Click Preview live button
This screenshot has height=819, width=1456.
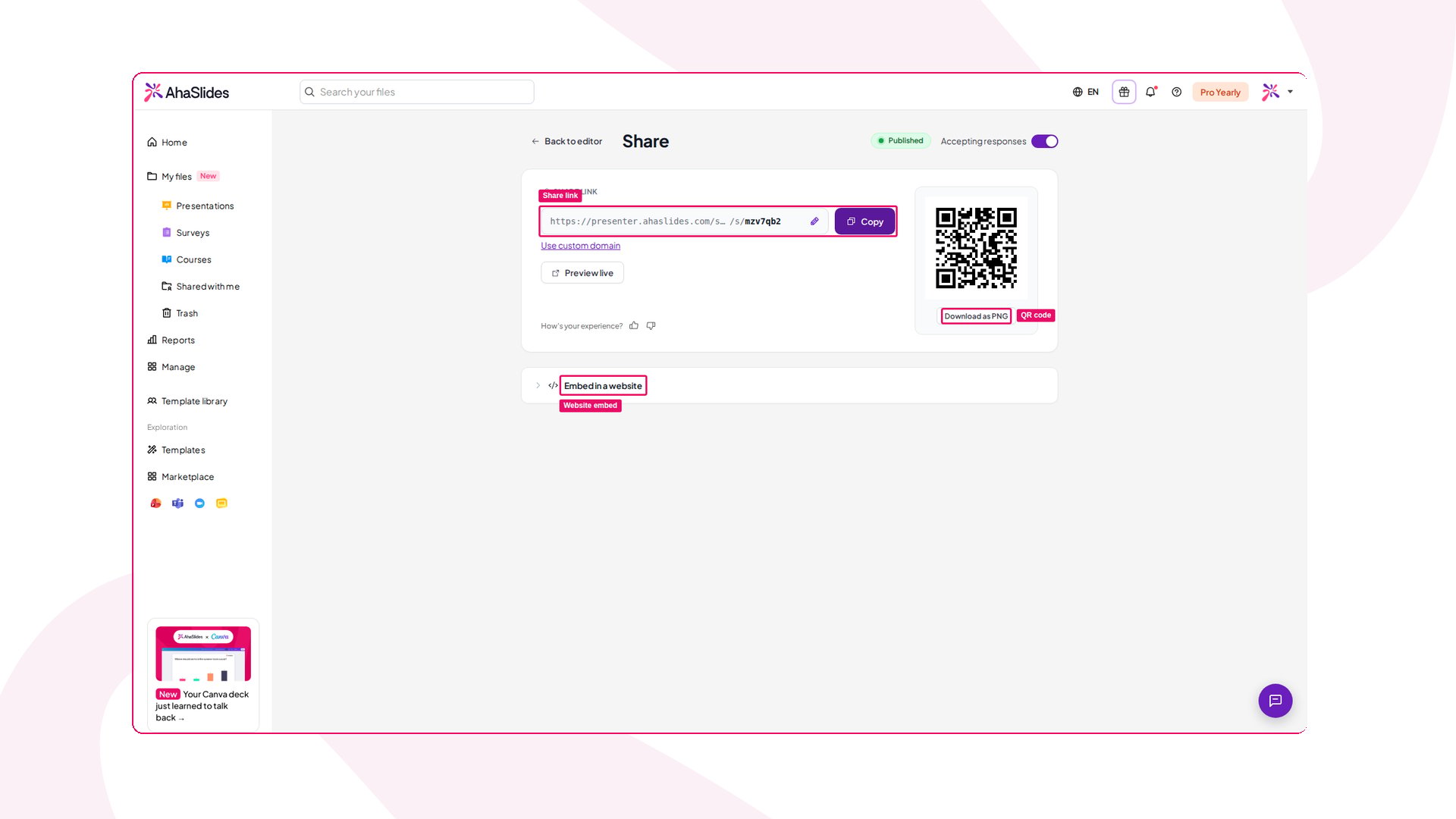[582, 273]
